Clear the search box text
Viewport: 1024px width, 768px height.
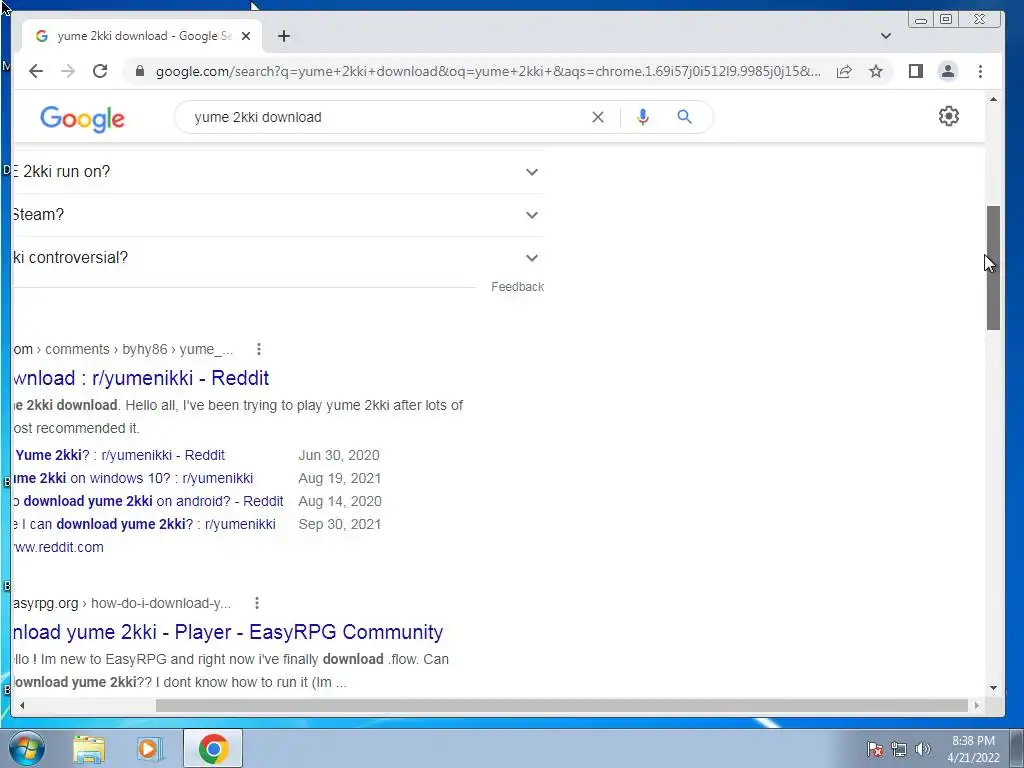pyautogui.click(x=598, y=117)
